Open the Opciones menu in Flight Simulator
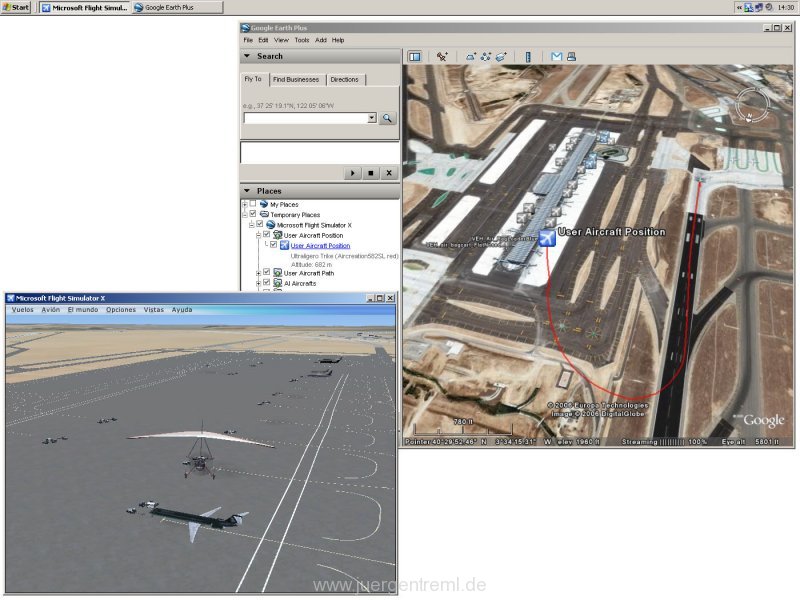This screenshot has height=600, width=800. tap(121, 310)
